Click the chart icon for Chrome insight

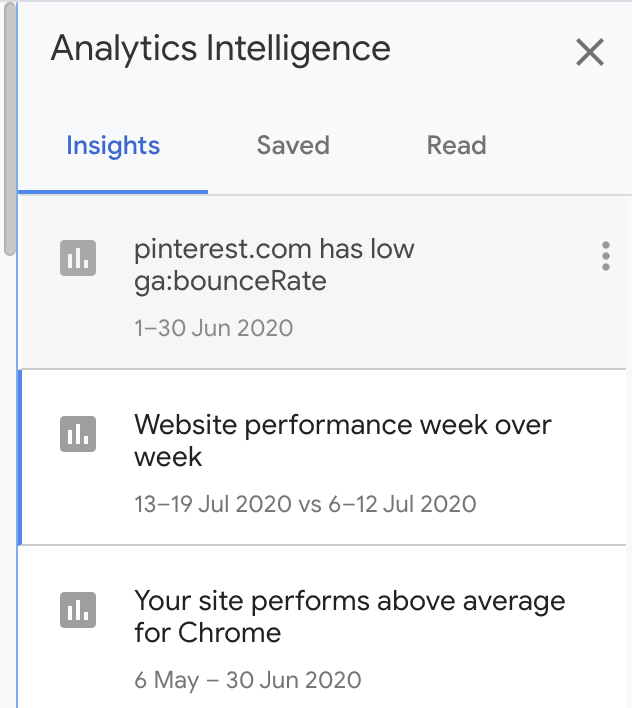(77, 607)
